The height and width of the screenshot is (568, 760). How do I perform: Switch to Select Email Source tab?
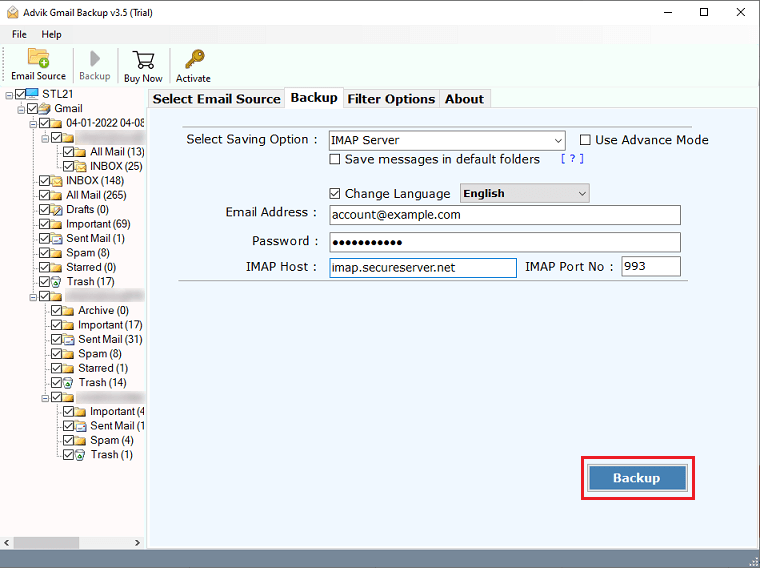pos(217,99)
